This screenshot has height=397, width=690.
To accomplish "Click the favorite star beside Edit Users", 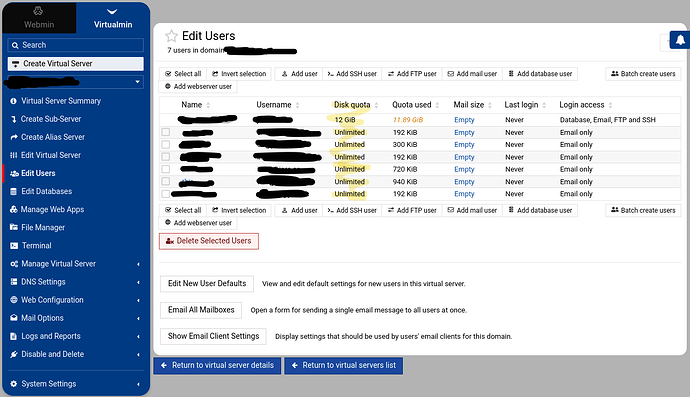I will click(x=171, y=36).
